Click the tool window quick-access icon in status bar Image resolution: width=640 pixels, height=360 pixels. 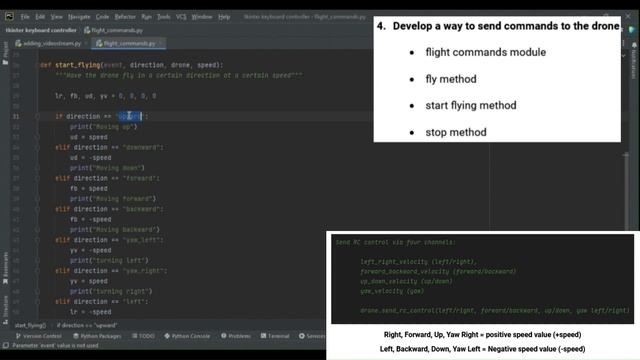(x=6, y=346)
